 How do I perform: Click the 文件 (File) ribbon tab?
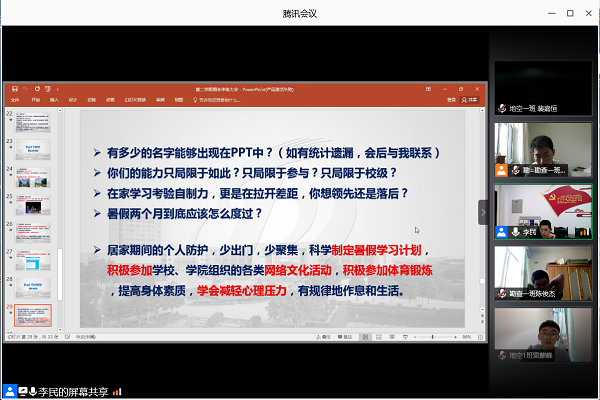click(x=14, y=100)
